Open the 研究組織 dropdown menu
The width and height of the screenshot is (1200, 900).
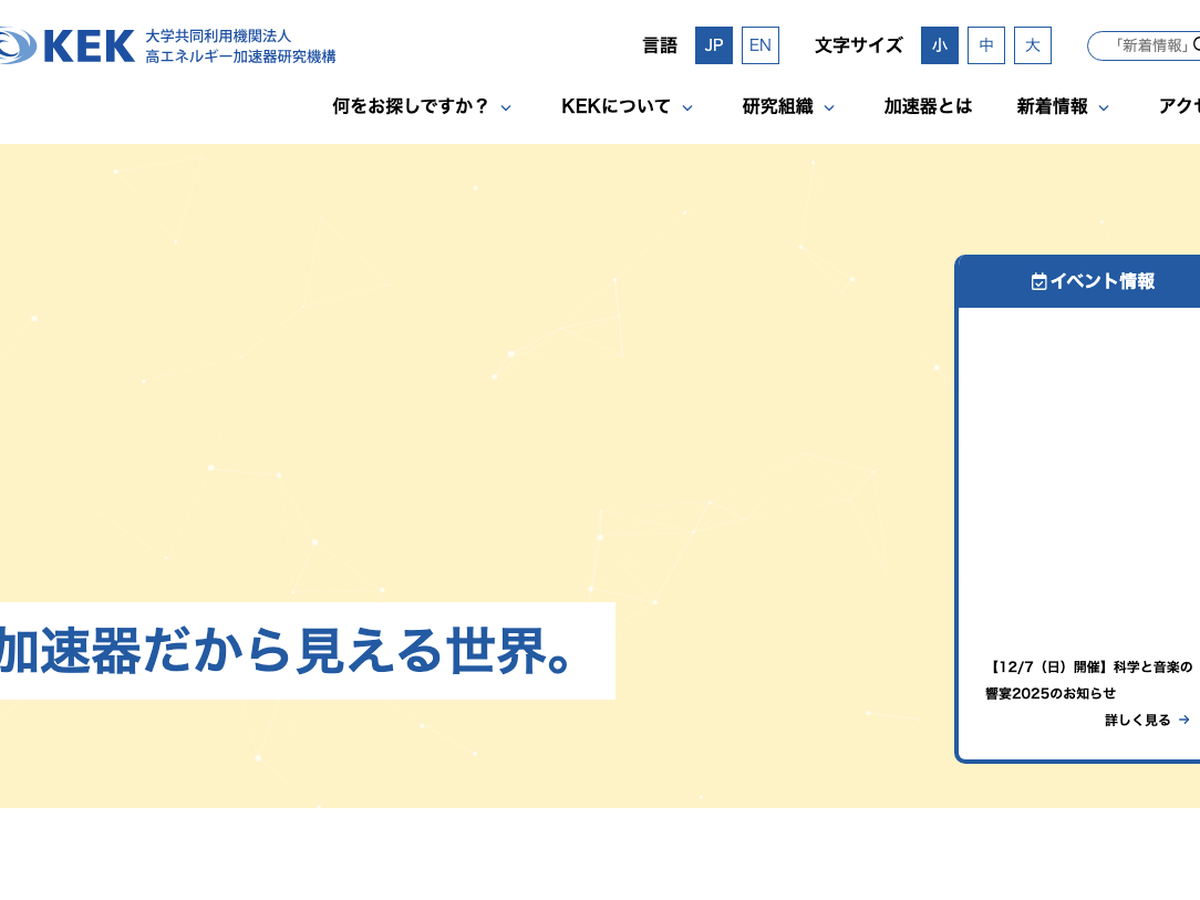pos(788,107)
